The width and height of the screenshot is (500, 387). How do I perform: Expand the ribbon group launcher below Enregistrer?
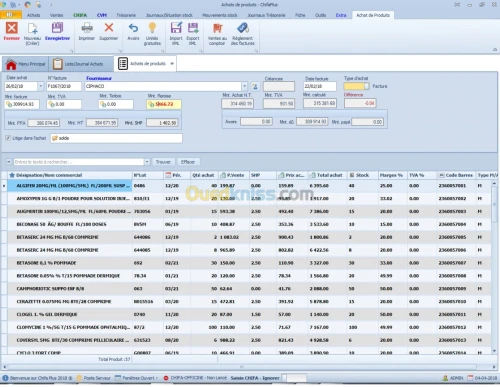coord(72,51)
